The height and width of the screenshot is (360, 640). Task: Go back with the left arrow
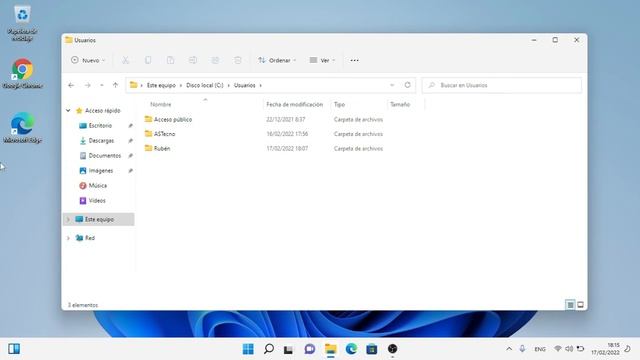click(x=71, y=85)
